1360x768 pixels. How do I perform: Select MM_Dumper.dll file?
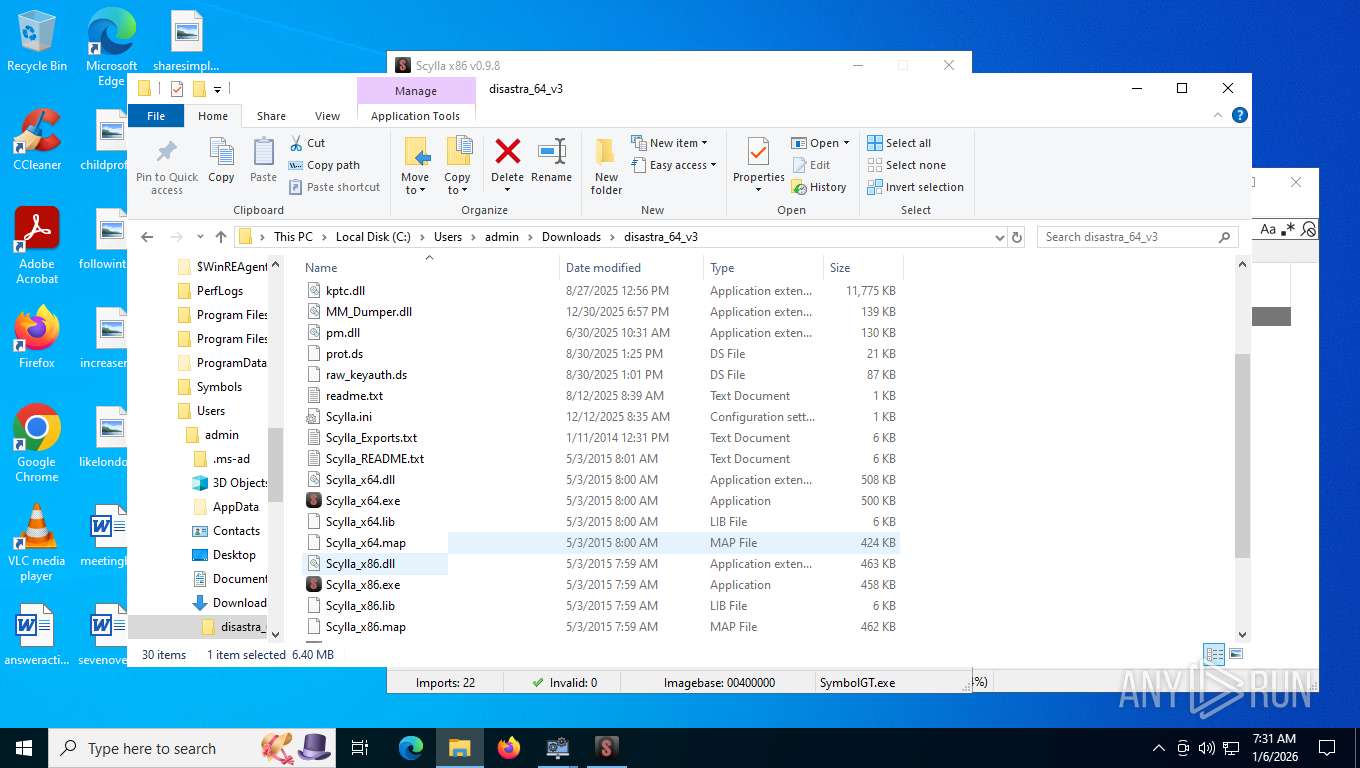coord(368,312)
